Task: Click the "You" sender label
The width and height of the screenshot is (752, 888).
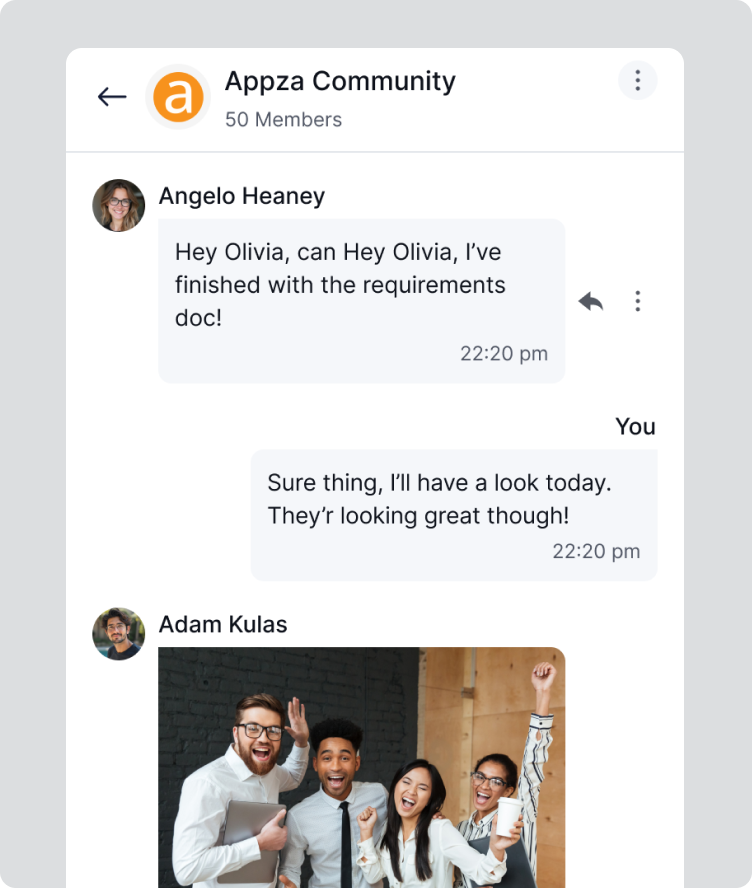Action: coord(635,427)
